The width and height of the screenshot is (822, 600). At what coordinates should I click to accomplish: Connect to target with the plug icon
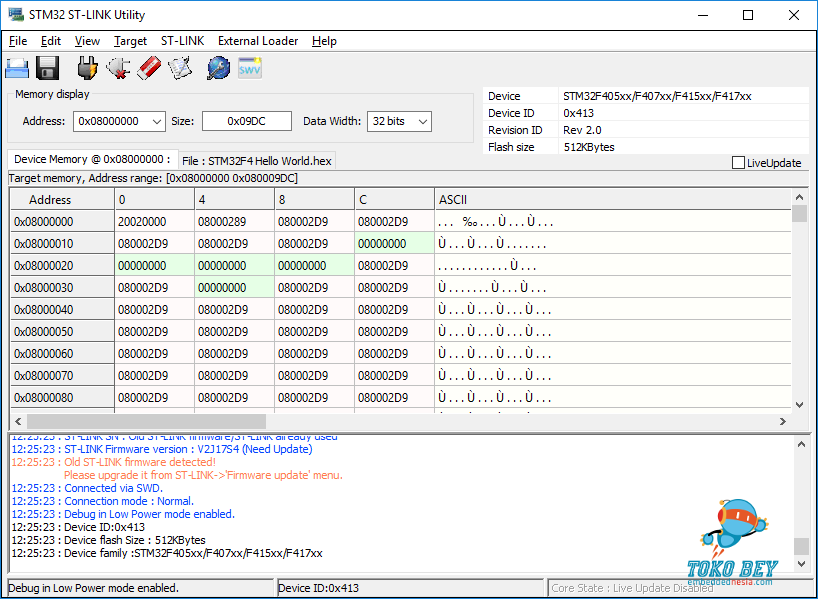[x=87, y=68]
